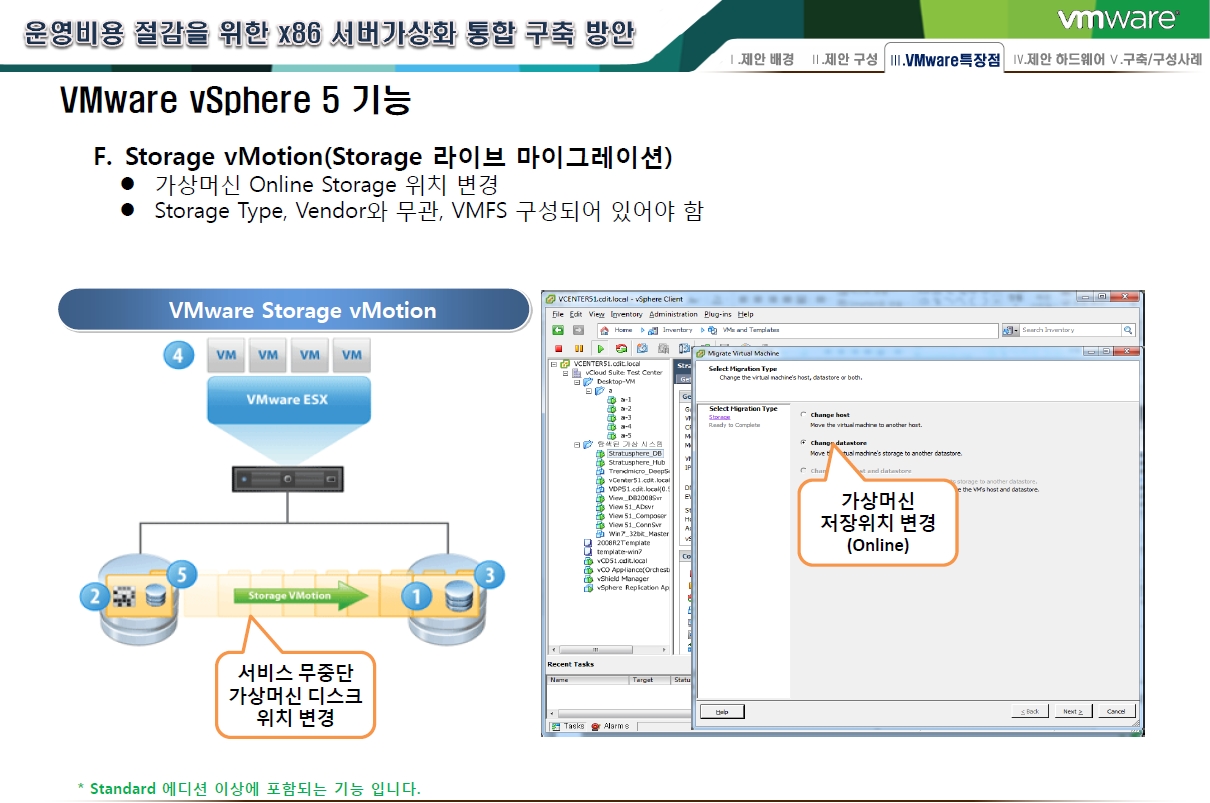Open the Administration menu

tap(674, 314)
